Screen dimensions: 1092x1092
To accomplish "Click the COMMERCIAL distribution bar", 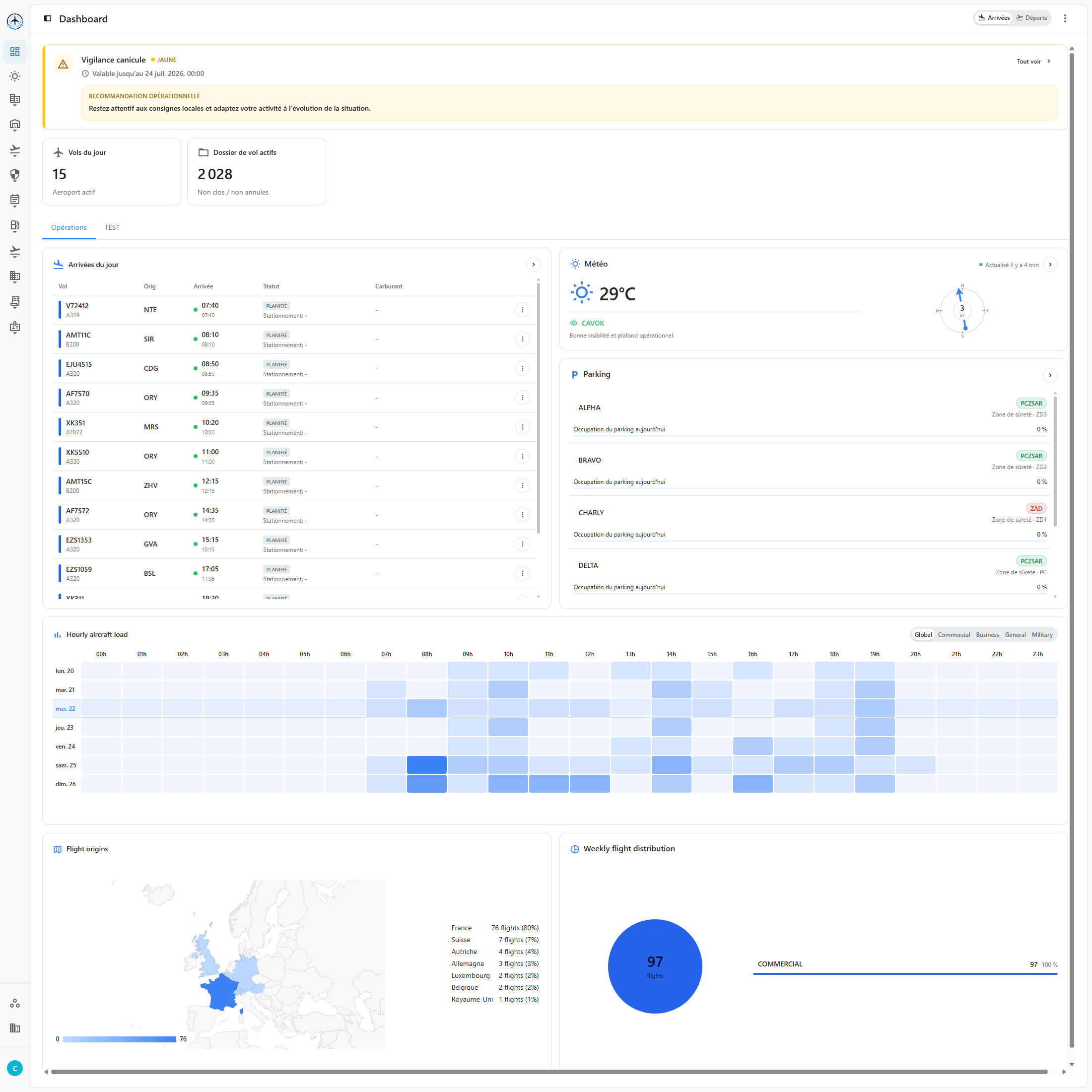I will pyautogui.click(x=905, y=974).
